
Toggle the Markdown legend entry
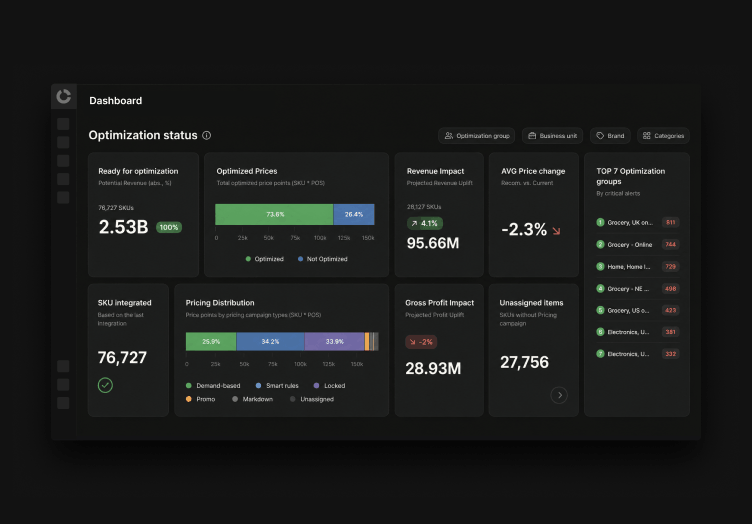tap(252, 399)
